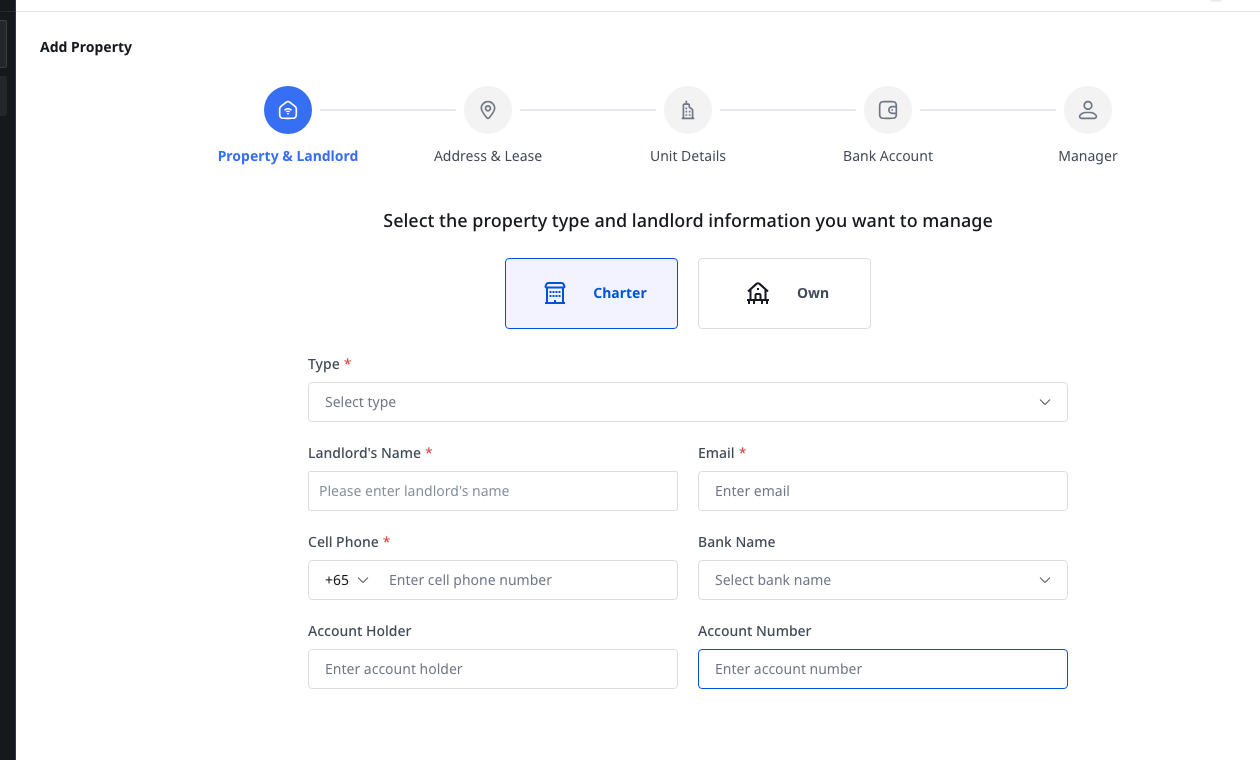The image size is (1260, 760).
Task: Go to the Manager step label
Action: (x=1088, y=156)
